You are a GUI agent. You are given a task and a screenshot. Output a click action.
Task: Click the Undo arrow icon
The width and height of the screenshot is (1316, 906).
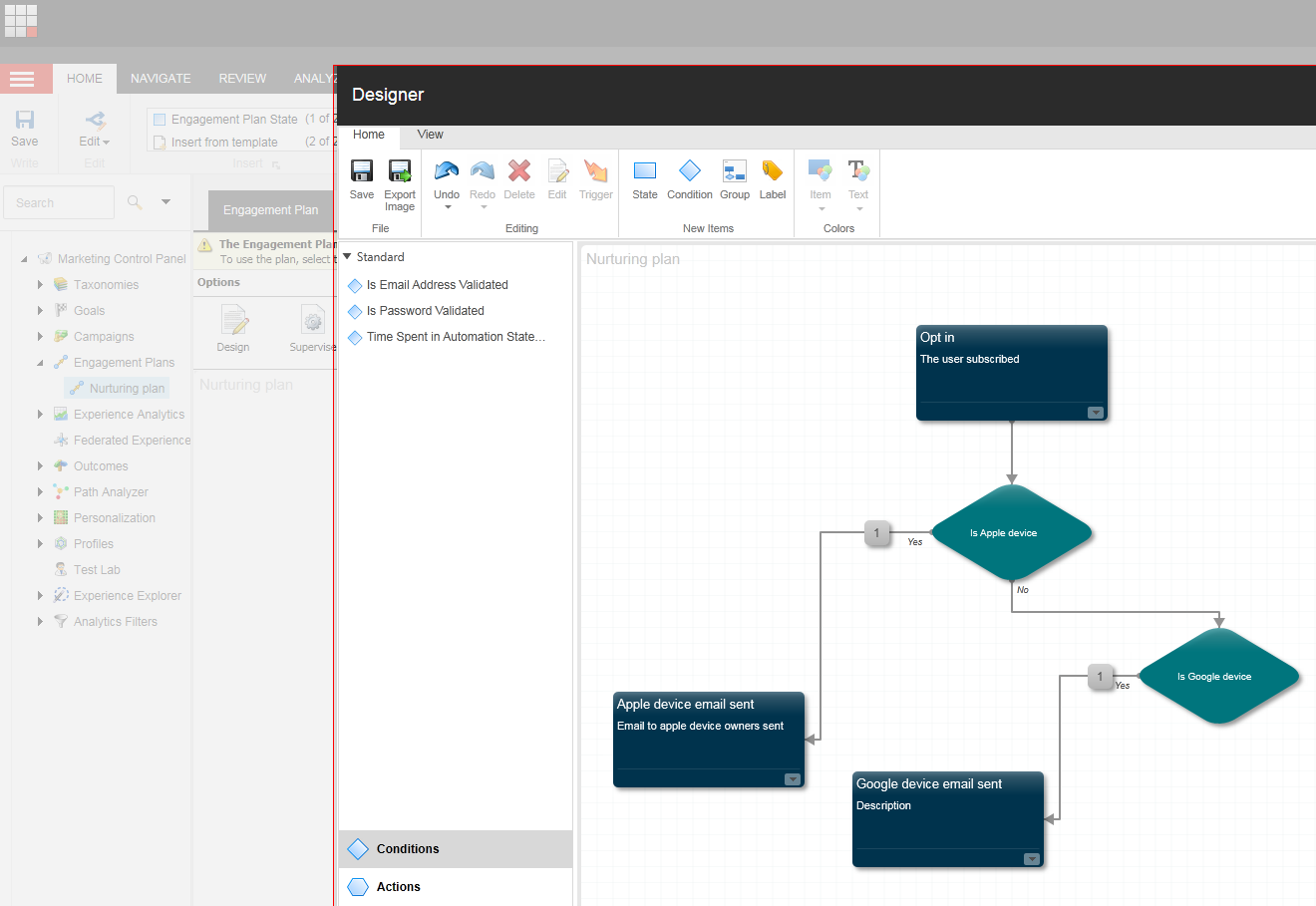point(446,171)
